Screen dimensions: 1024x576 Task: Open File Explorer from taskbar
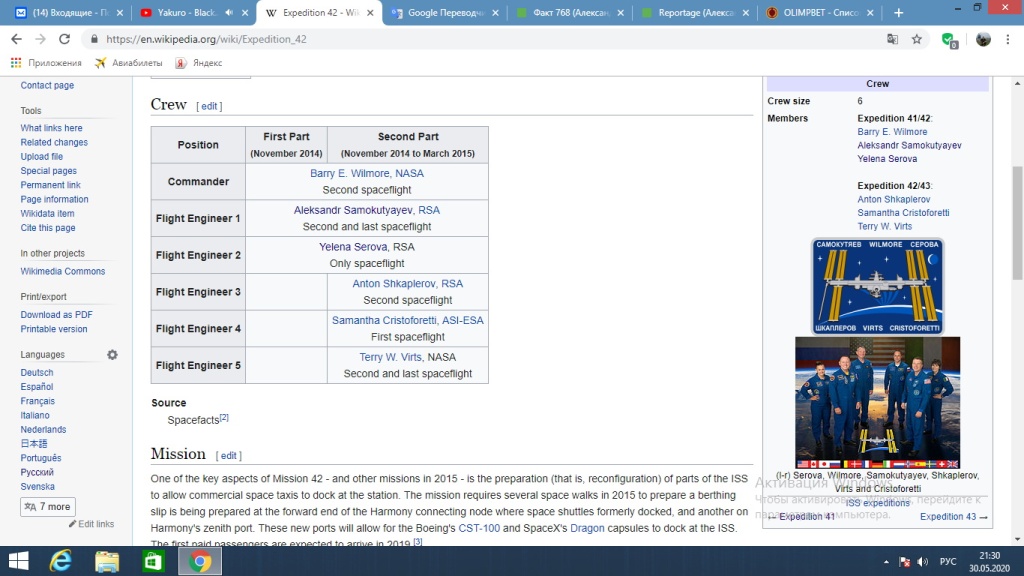coord(107,561)
